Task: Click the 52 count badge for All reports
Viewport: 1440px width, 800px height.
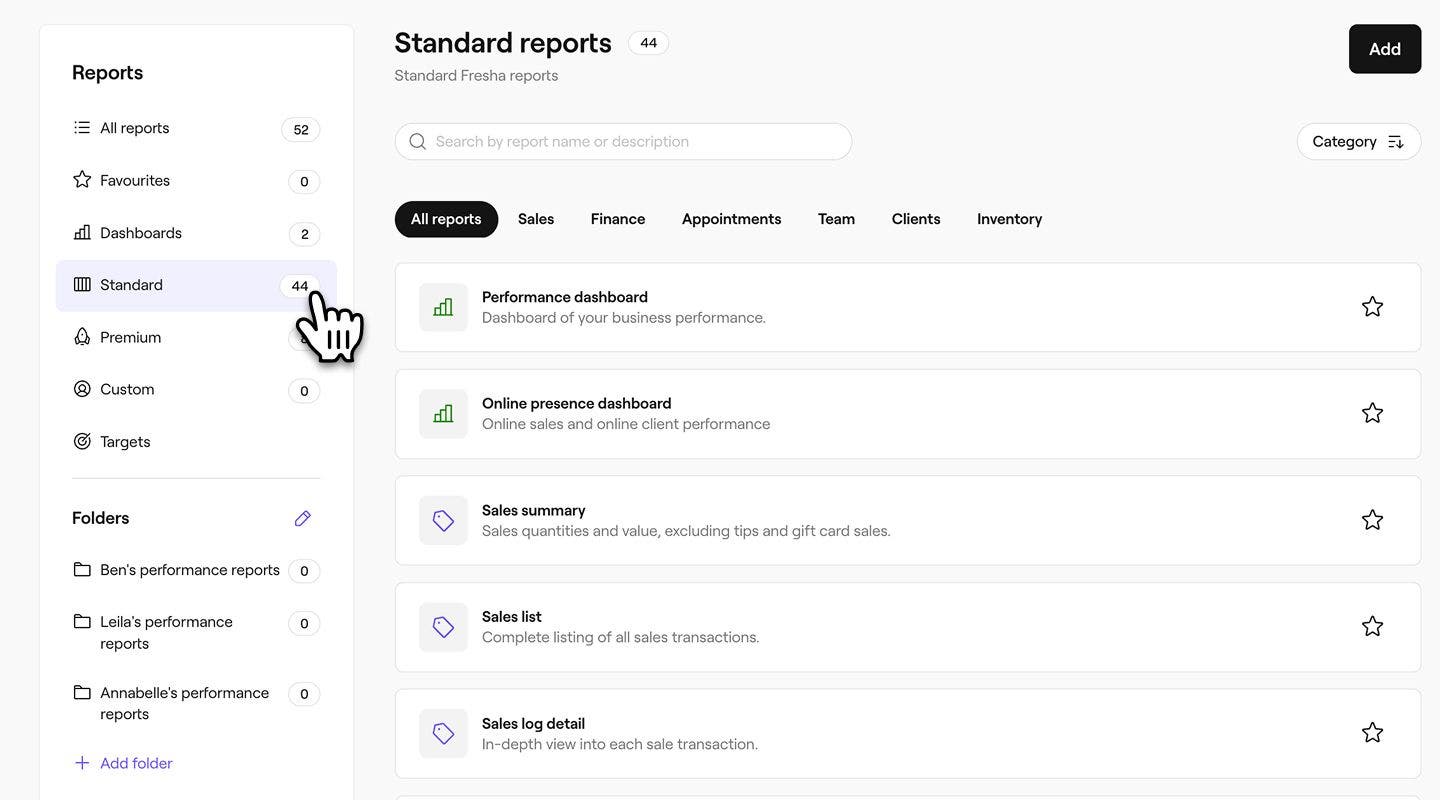Action: point(301,129)
